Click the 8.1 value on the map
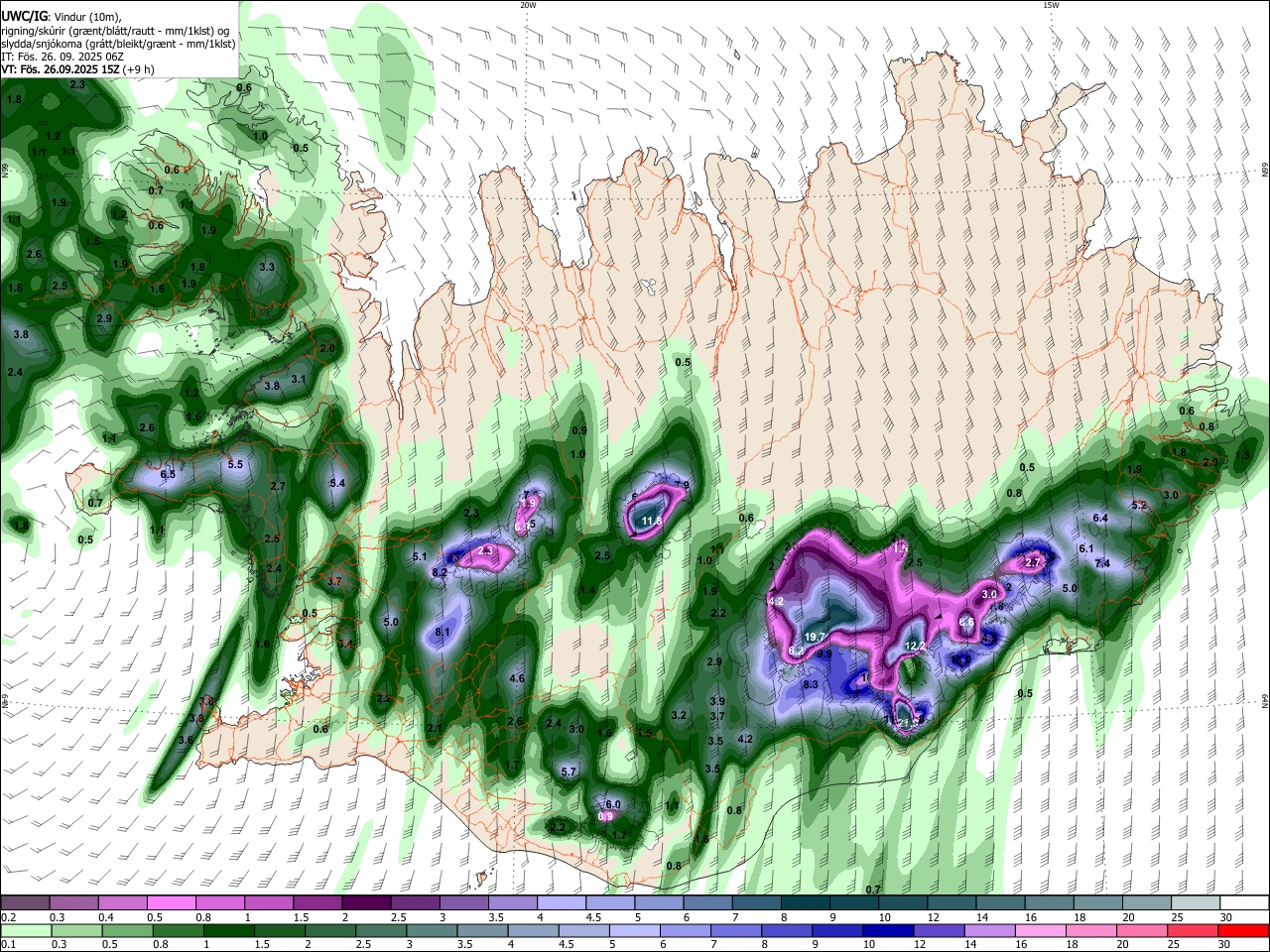 (444, 632)
